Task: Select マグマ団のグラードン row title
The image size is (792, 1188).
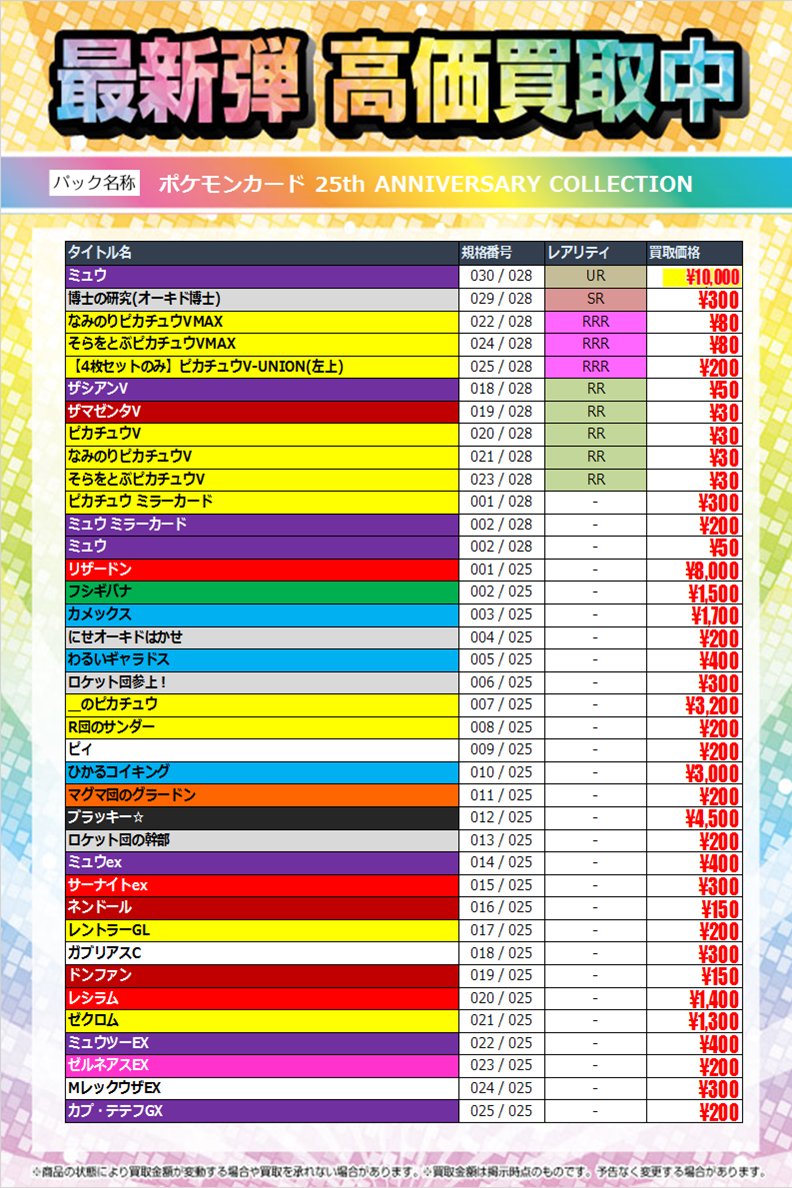Action: click(x=261, y=794)
